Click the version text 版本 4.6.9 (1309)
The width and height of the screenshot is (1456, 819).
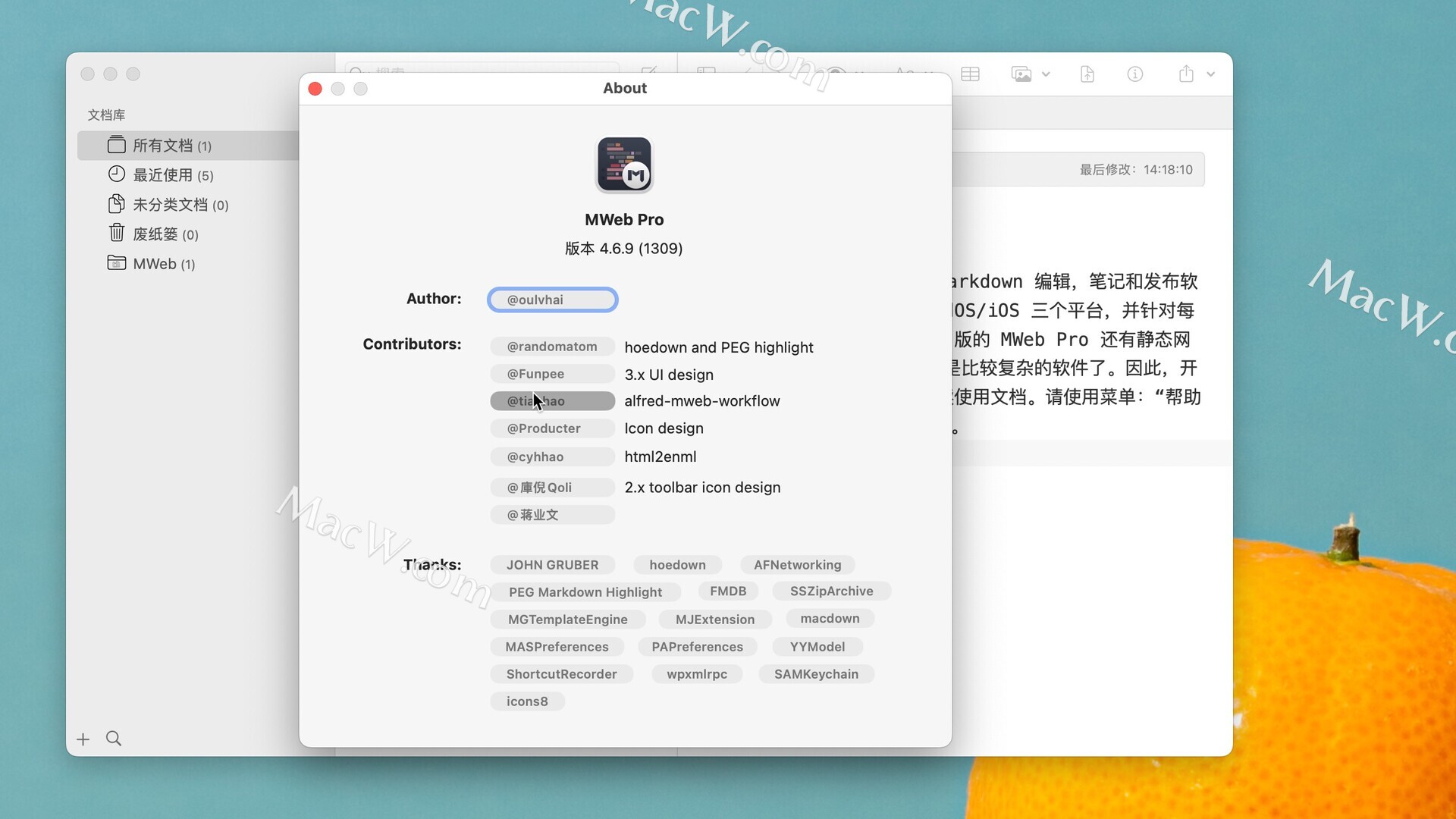(623, 249)
